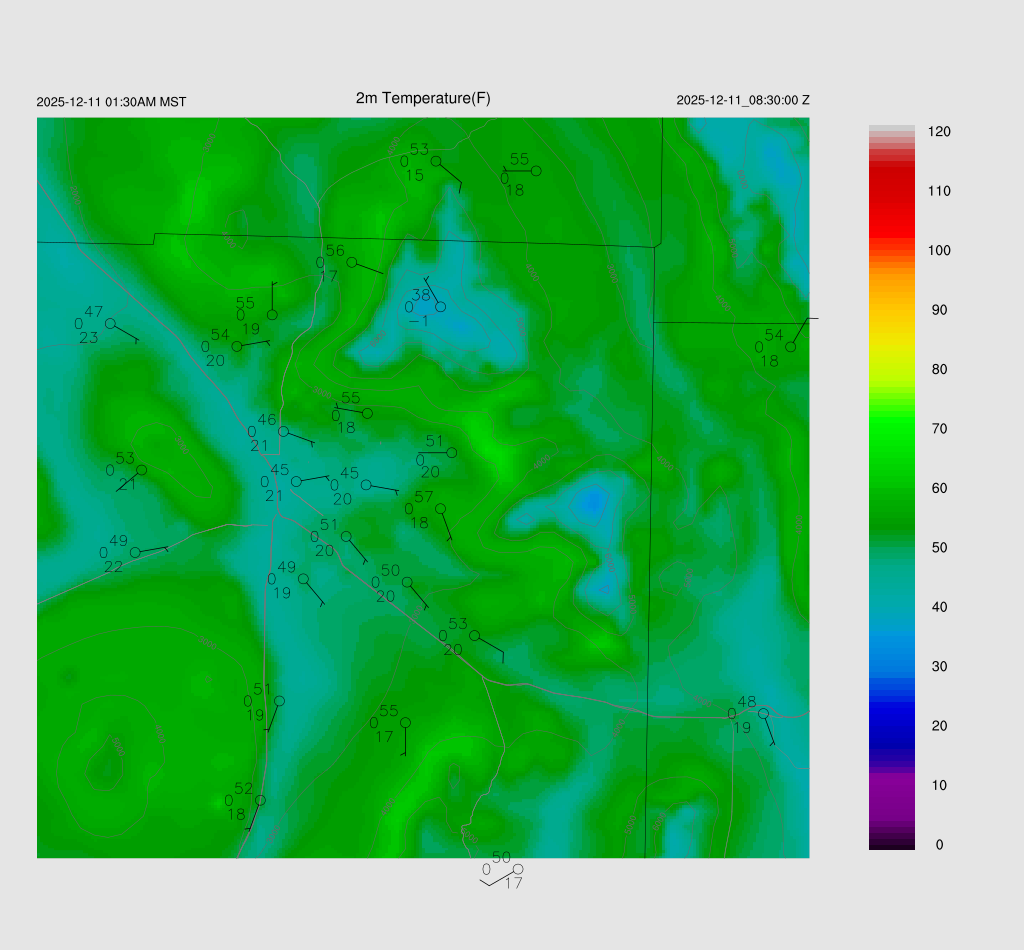The image size is (1024, 950).
Task: Select the 47°F station marker on west side
Action: coord(110,323)
